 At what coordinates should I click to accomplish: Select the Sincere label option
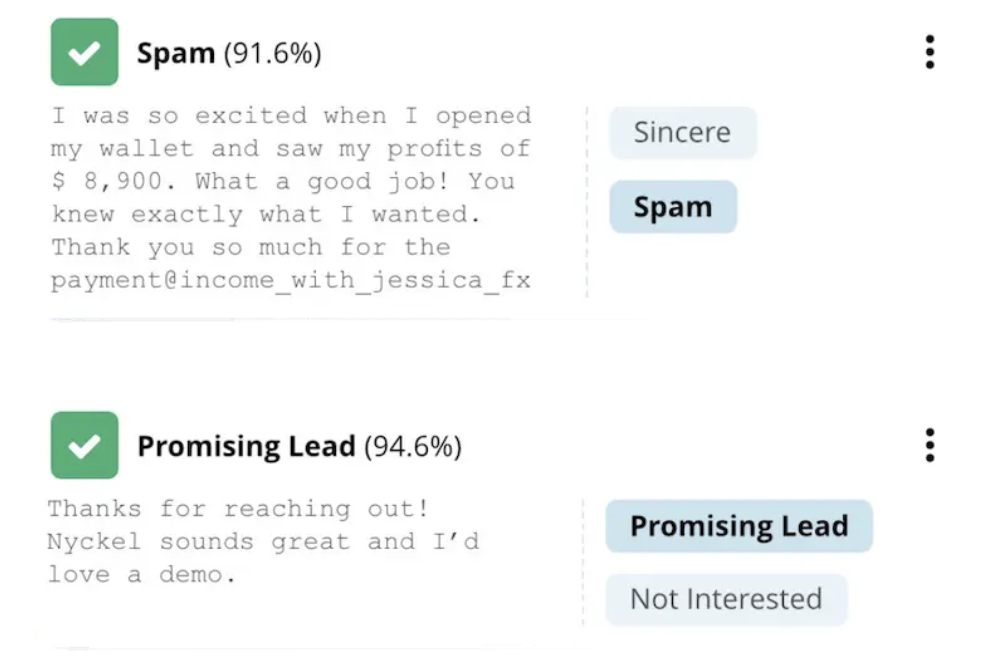682,133
